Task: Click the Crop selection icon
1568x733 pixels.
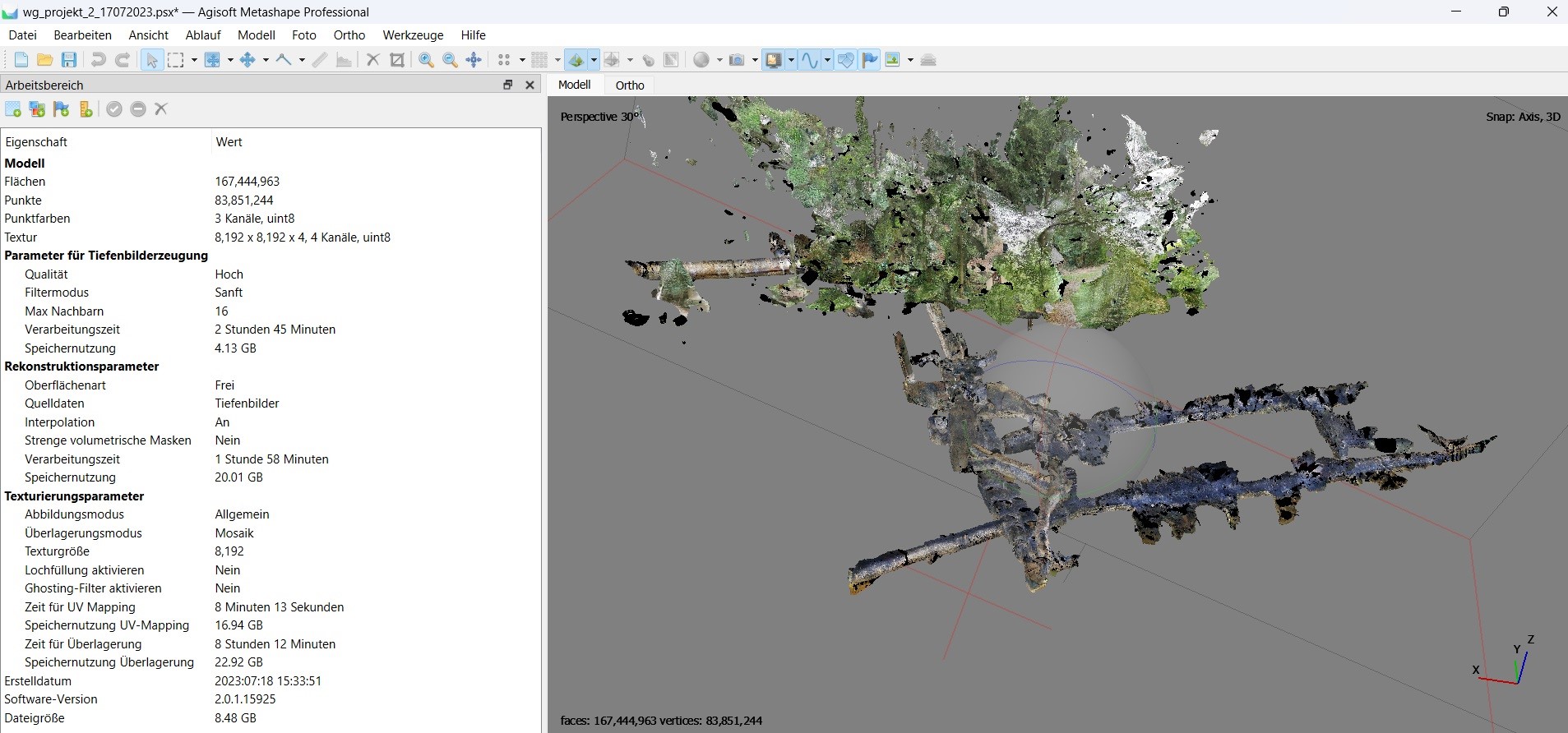Action: 397,60
